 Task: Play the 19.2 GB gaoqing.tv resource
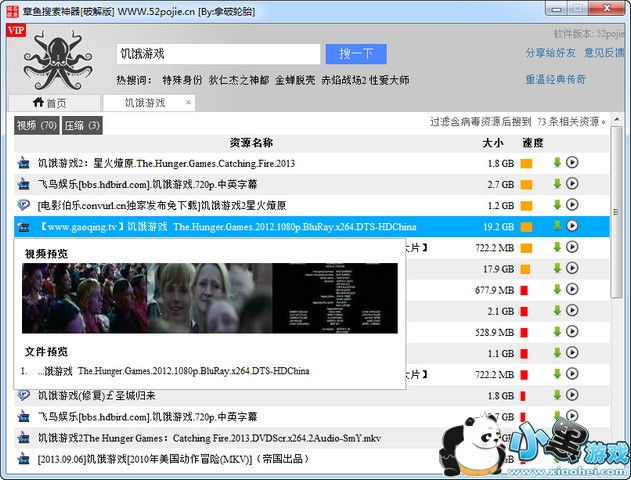(x=572, y=226)
